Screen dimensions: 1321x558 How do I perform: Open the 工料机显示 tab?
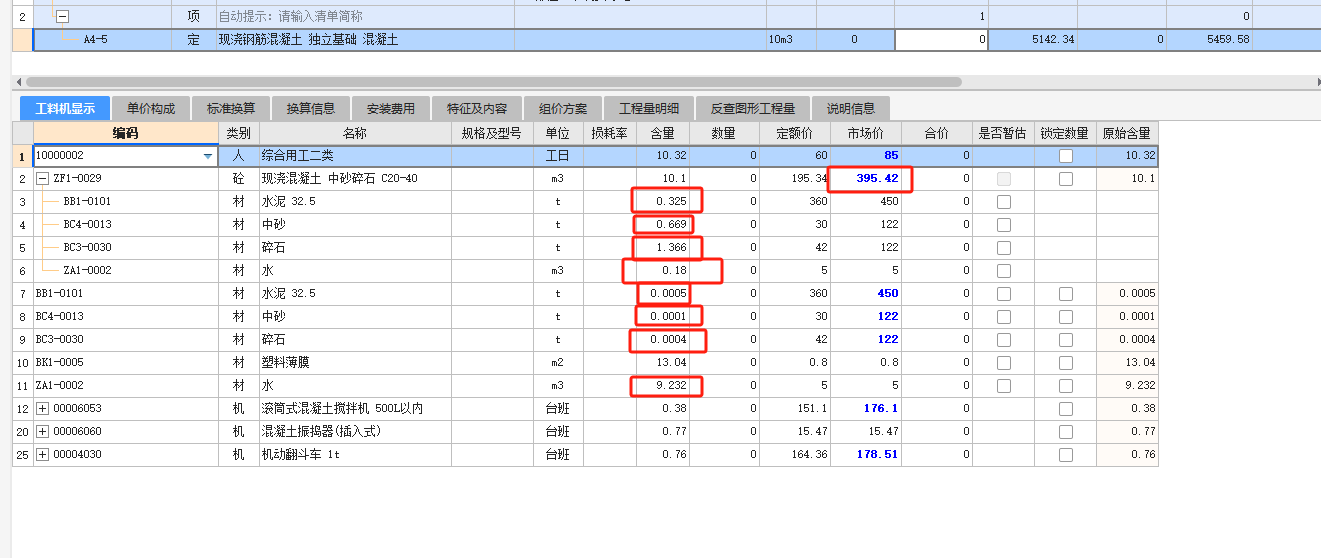65,108
